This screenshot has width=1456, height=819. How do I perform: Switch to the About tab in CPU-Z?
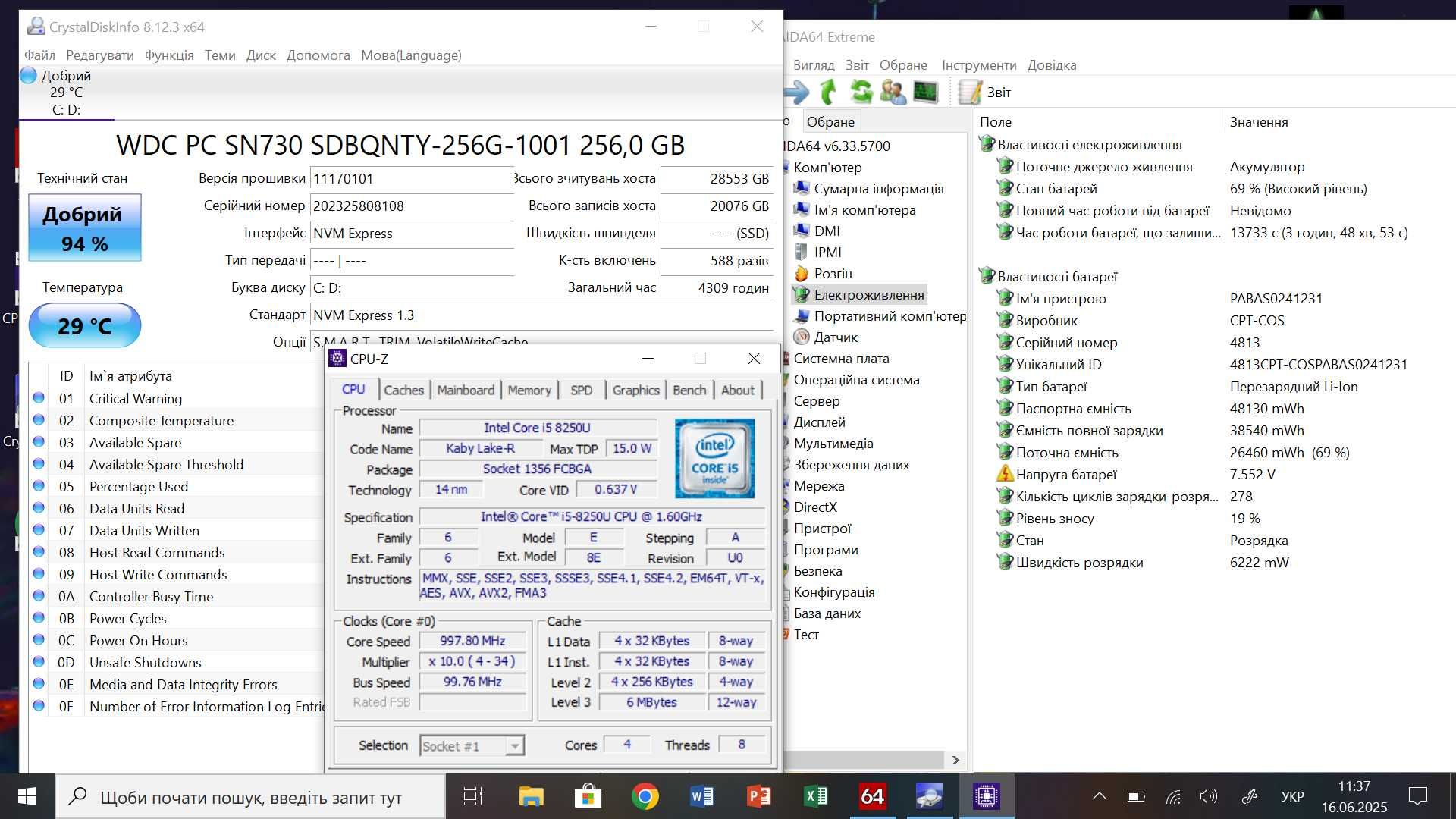[738, 390]
